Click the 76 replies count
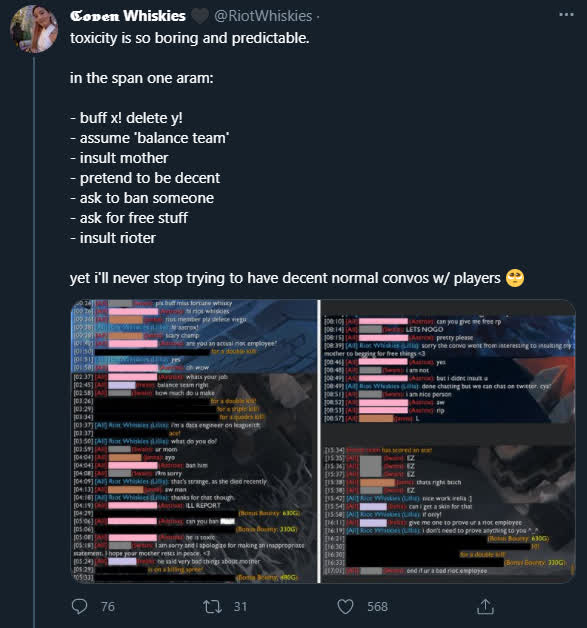This screenshot has height=628, width=587. 108,606
